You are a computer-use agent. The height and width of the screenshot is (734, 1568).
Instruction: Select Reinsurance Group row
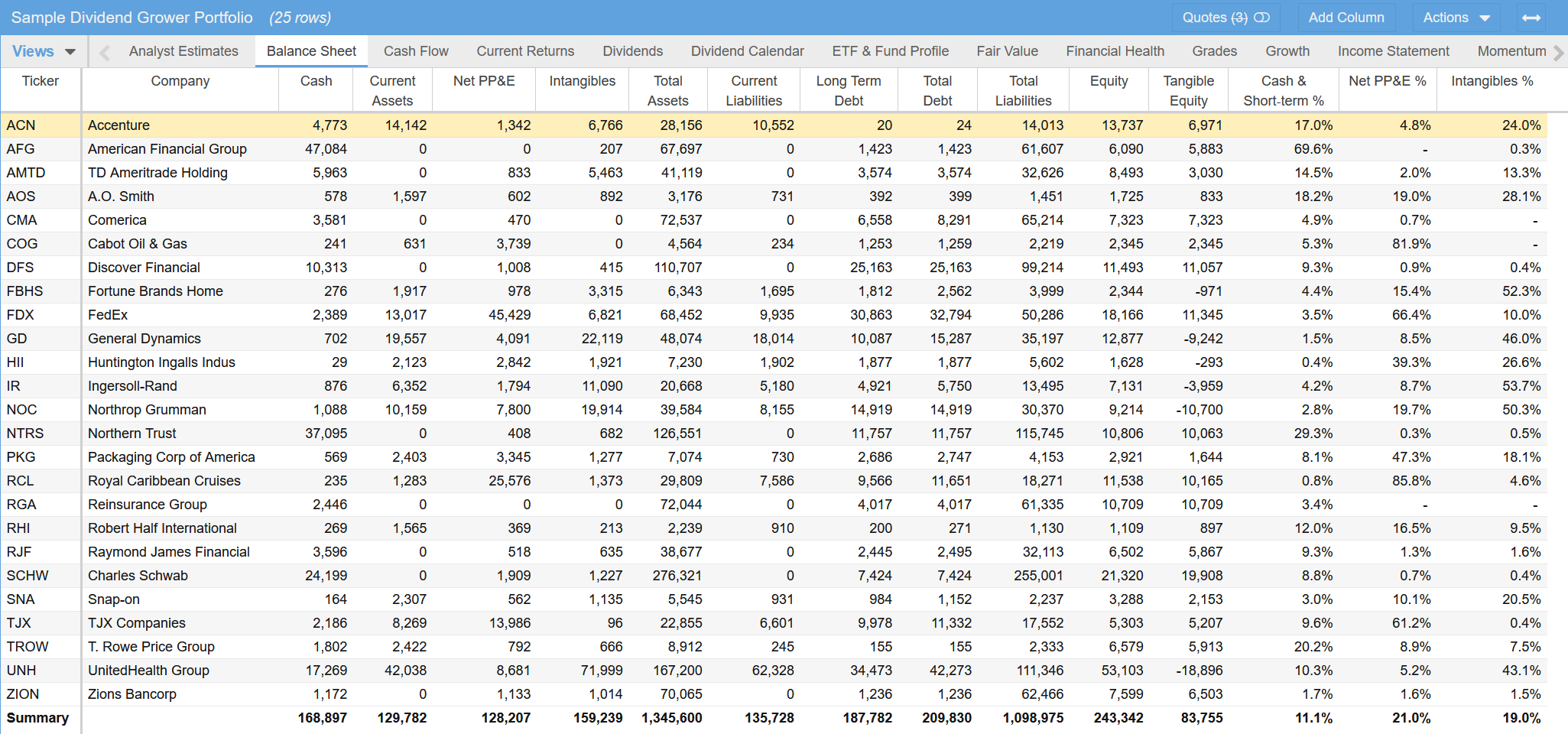774,505
